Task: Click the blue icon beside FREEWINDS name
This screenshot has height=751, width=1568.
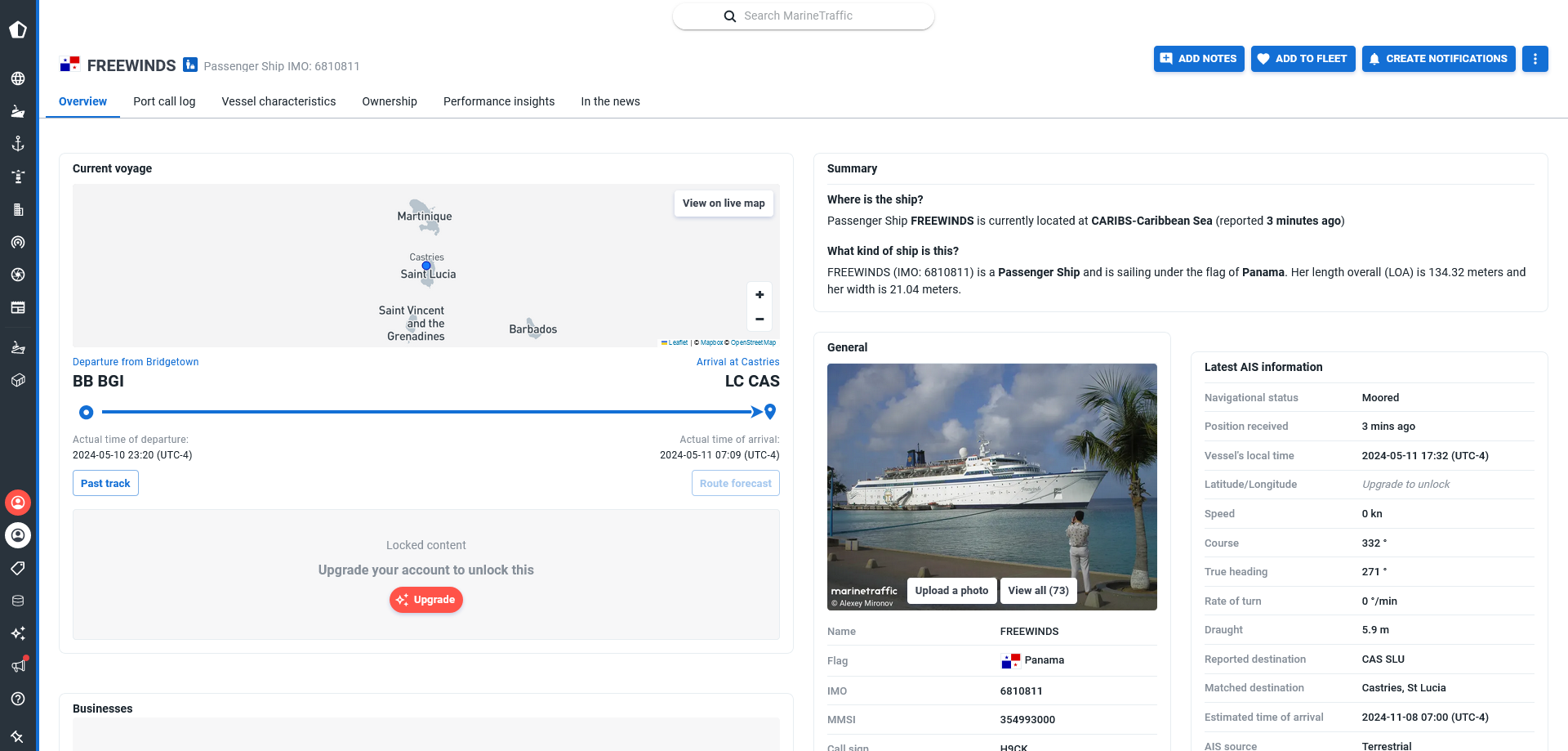Action: click(x=190, y=65)
